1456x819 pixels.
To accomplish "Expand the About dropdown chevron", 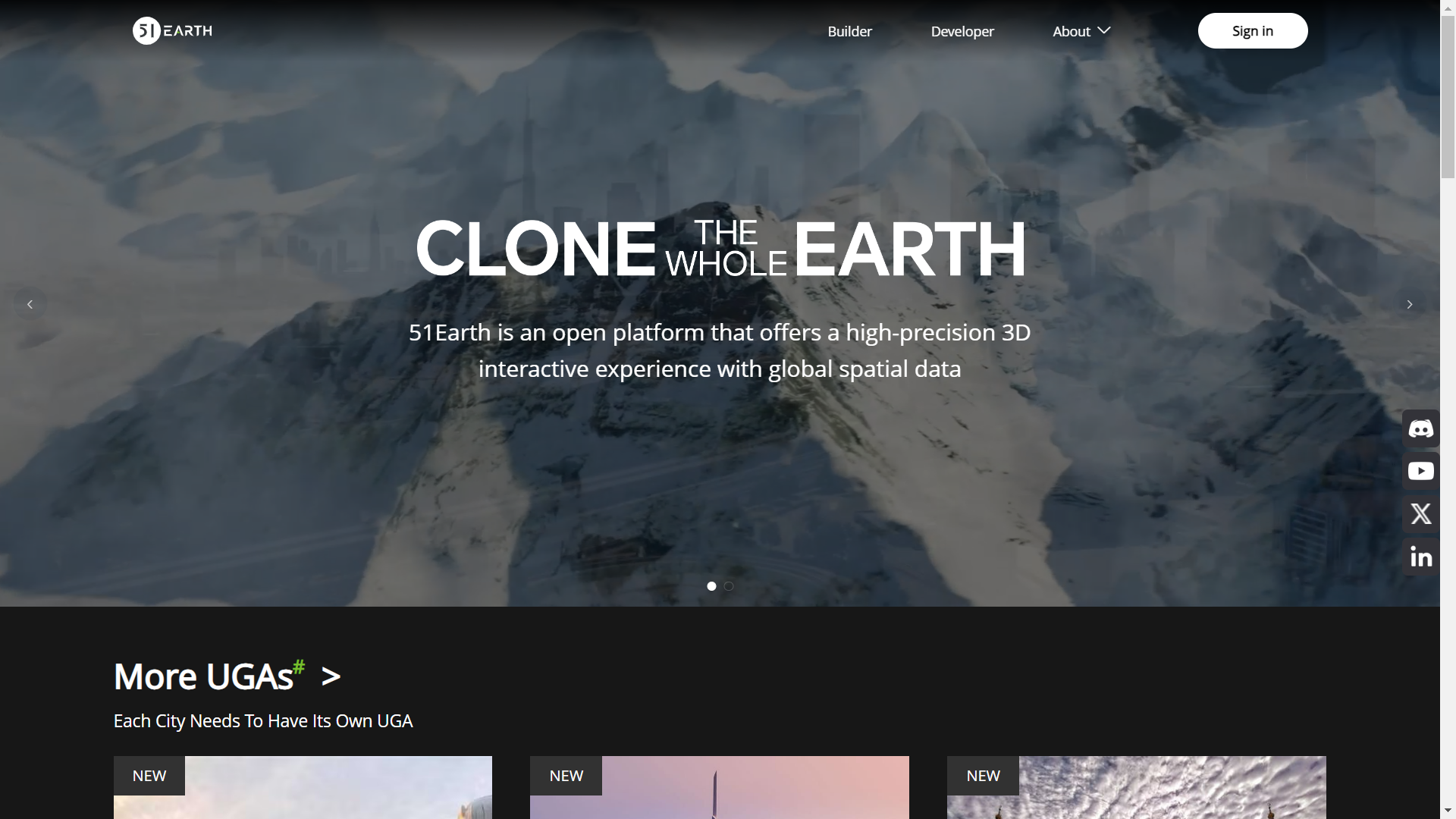I will (1104, 30).
